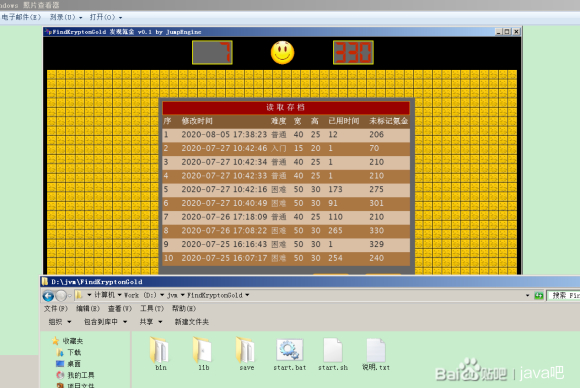This screenshot has width=580, height=388.
Task: Click the Explorer back arrow button
Action: click(48, 296)
